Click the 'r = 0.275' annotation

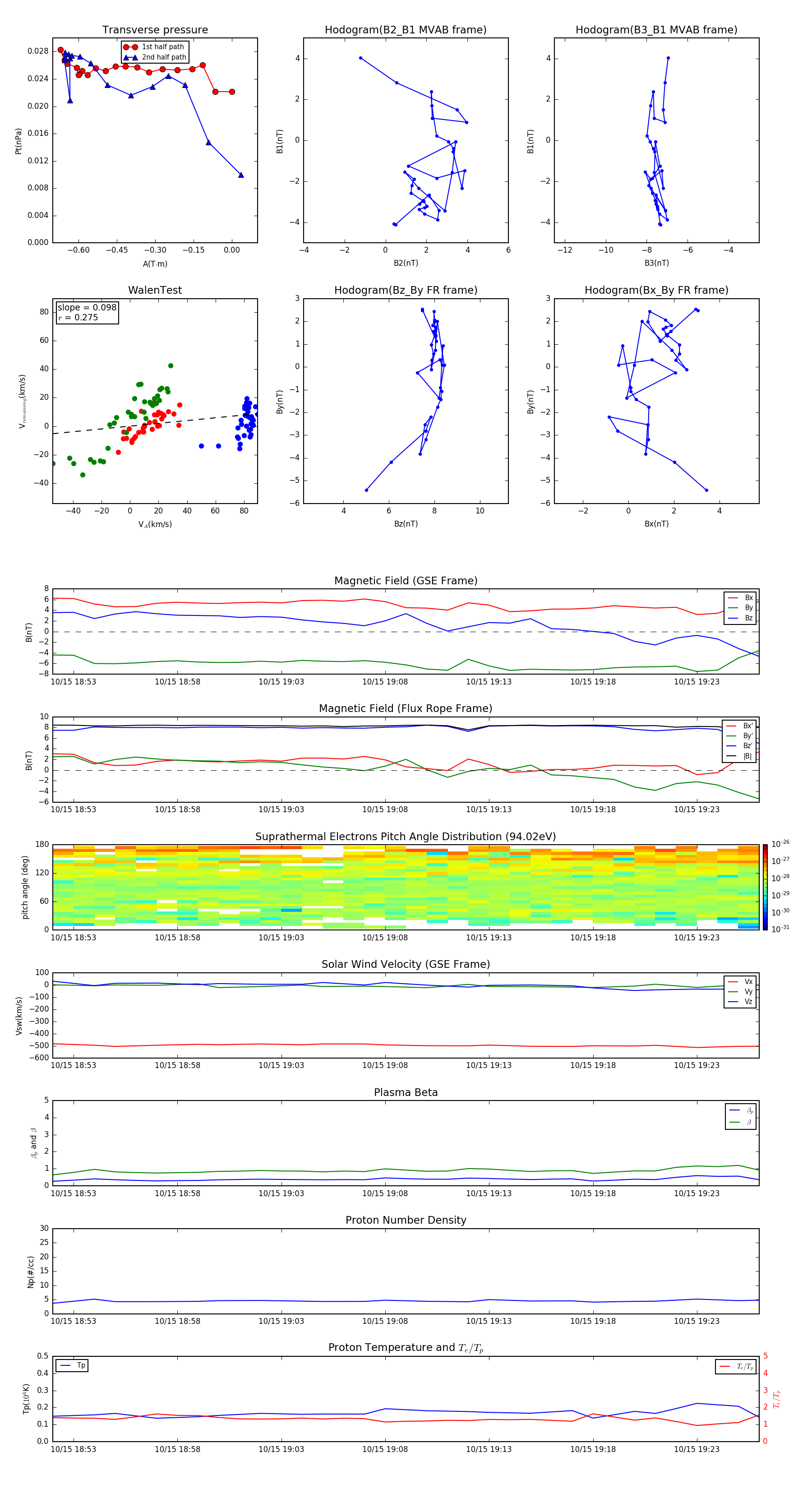(78, 317)
